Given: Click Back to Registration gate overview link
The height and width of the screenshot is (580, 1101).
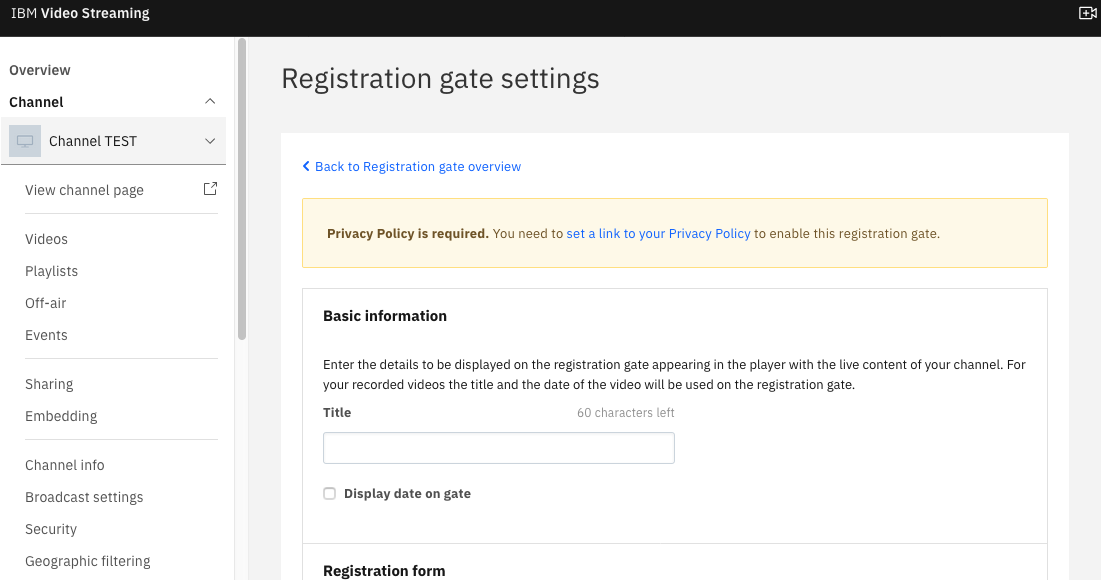Looking at the screenshot, I should 418,166.
